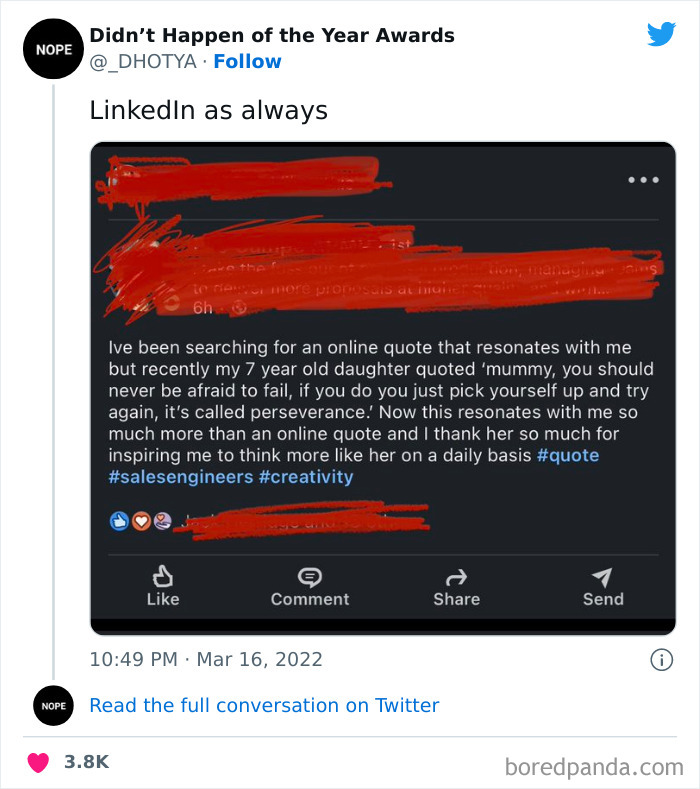Click the Twitter bird logo
Viewport: 700px width, 789px height.
tap(661, 34)
